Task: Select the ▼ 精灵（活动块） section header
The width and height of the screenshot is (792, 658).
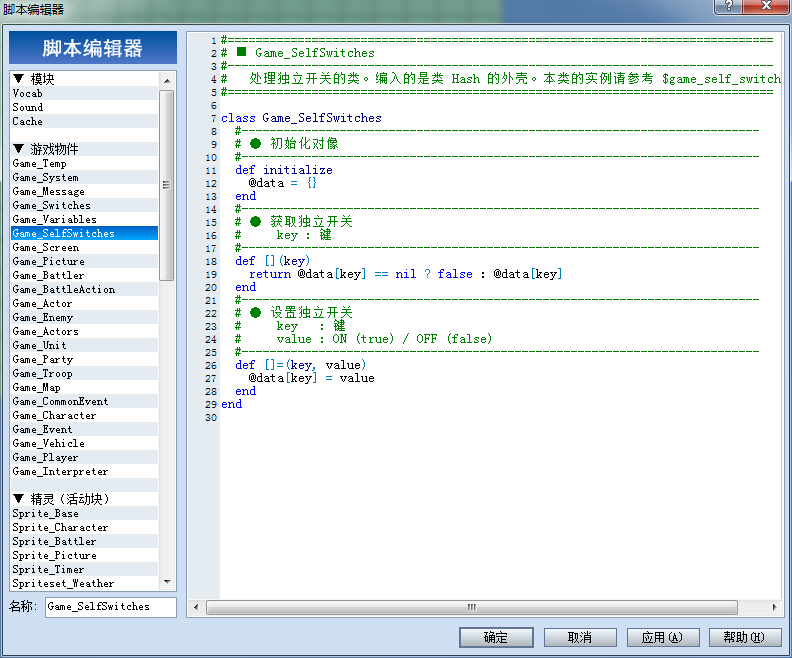Action: (x=84, y=499)
